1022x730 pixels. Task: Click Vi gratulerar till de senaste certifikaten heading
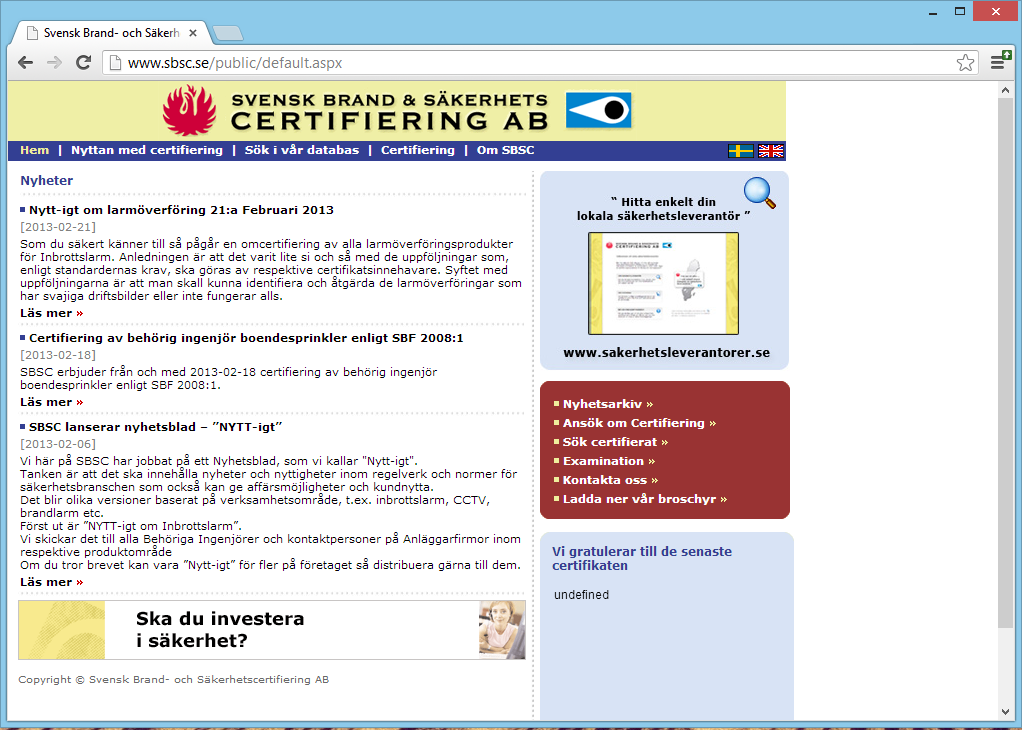pos(642,559)
